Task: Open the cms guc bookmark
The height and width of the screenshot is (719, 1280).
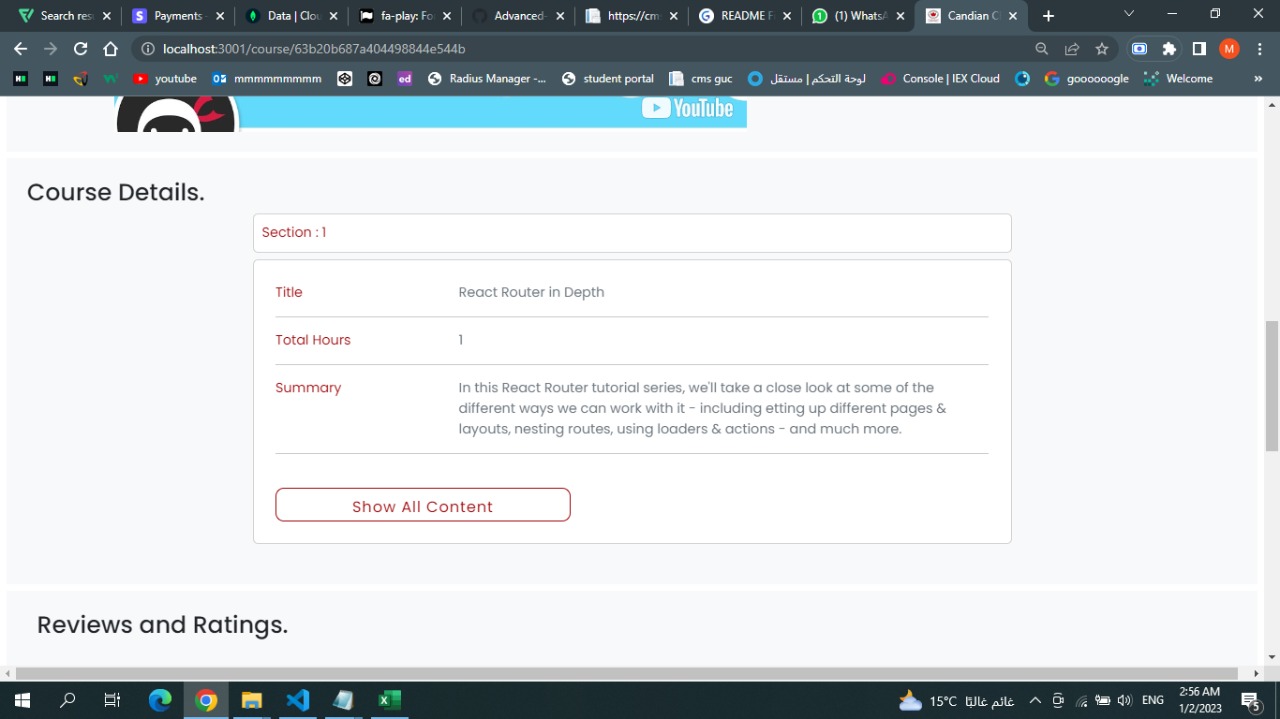Action: 701,78
